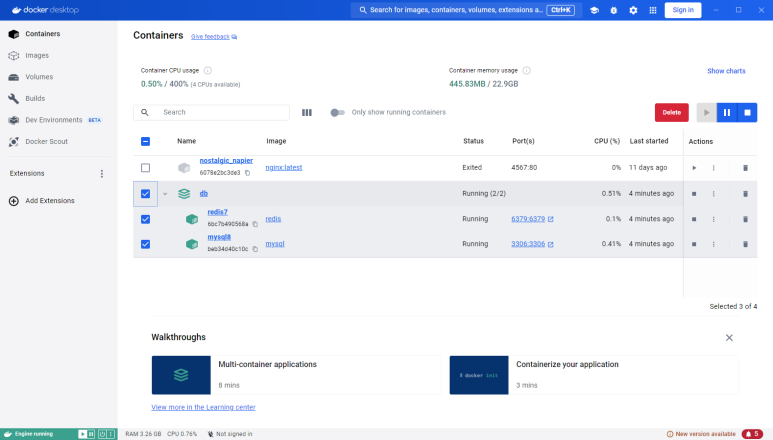Screen dimensions: 773x440
Task: Delete redis7 with trash icon
Action: (x=745, y=219)
